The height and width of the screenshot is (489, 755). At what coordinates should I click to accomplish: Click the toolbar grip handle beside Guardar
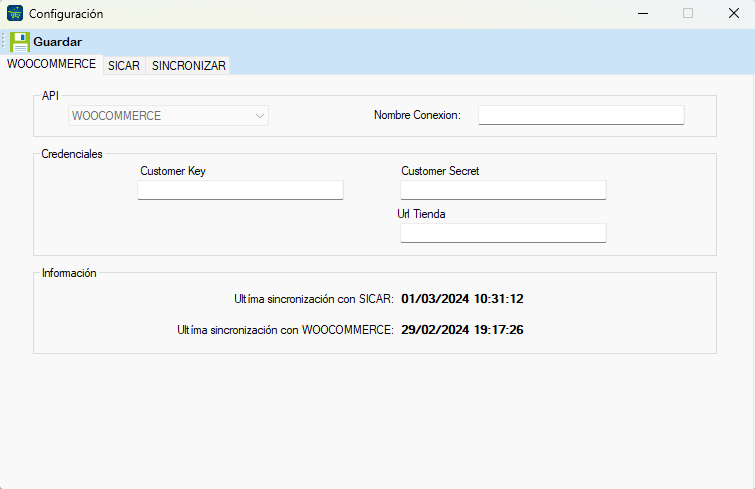tap(4, 42)
